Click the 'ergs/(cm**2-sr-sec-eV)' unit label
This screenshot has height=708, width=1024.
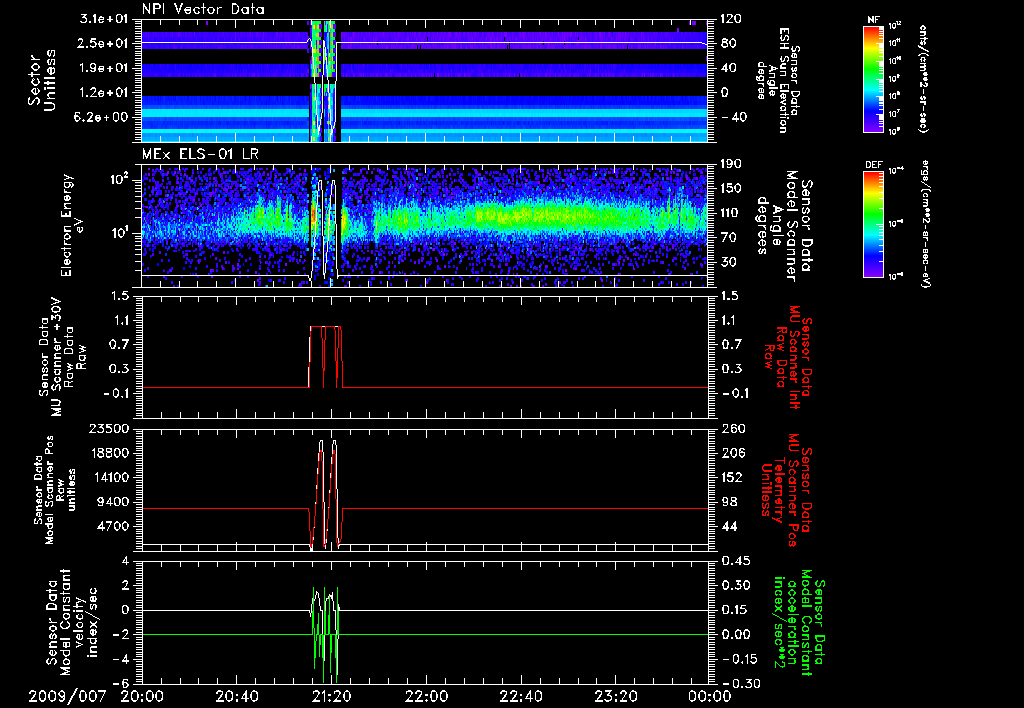pyautogui.click(x=926, y=223)
